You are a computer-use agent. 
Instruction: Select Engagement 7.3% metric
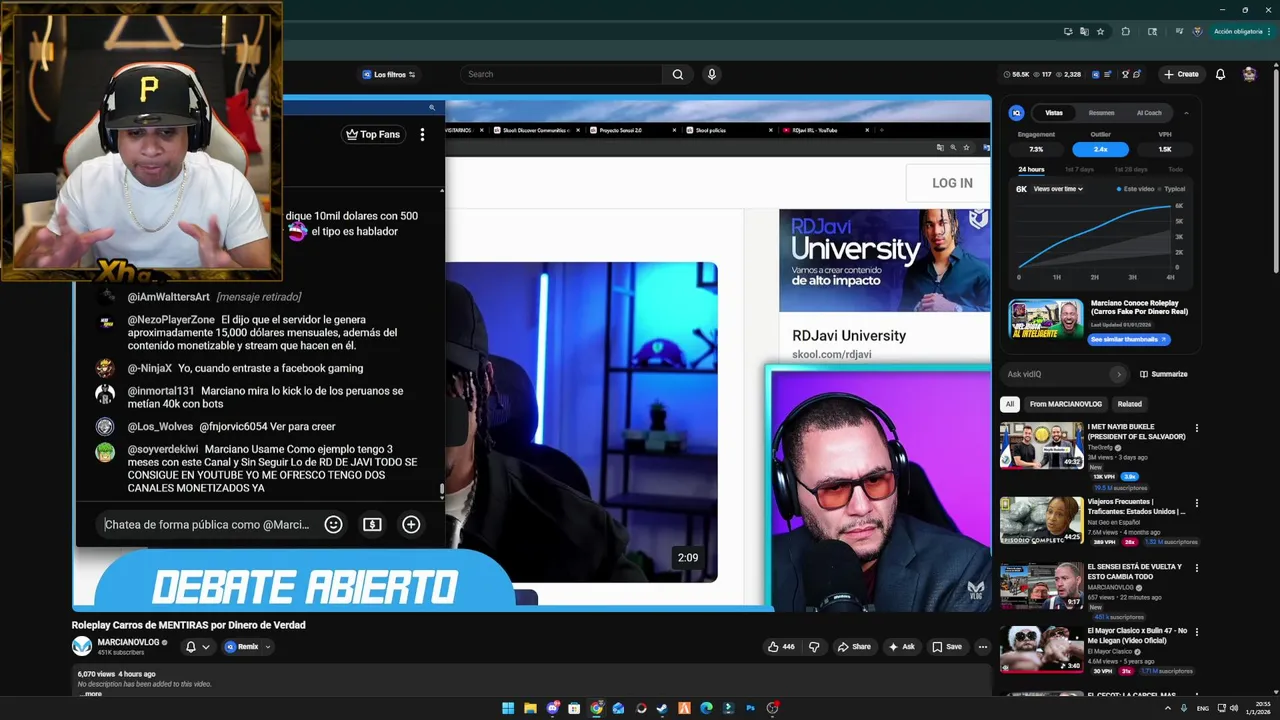[1036, 149]
